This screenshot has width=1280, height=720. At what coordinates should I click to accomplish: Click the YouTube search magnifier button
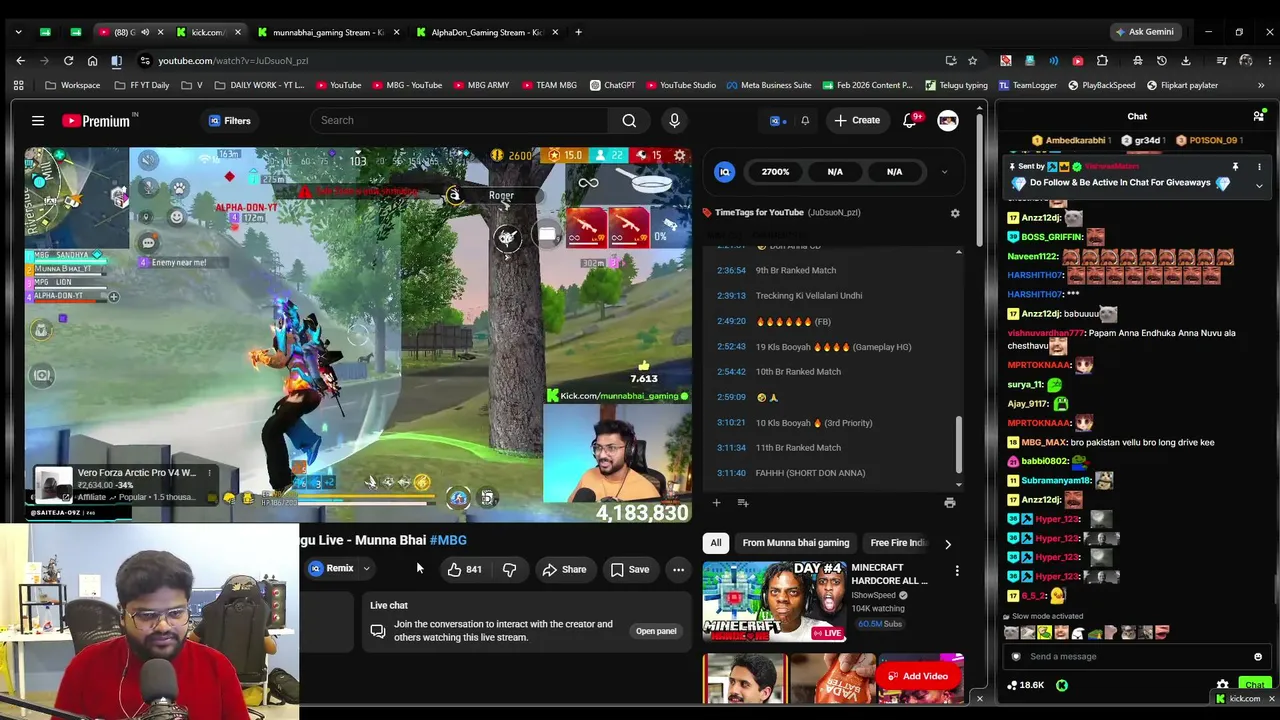pos(629,121)
